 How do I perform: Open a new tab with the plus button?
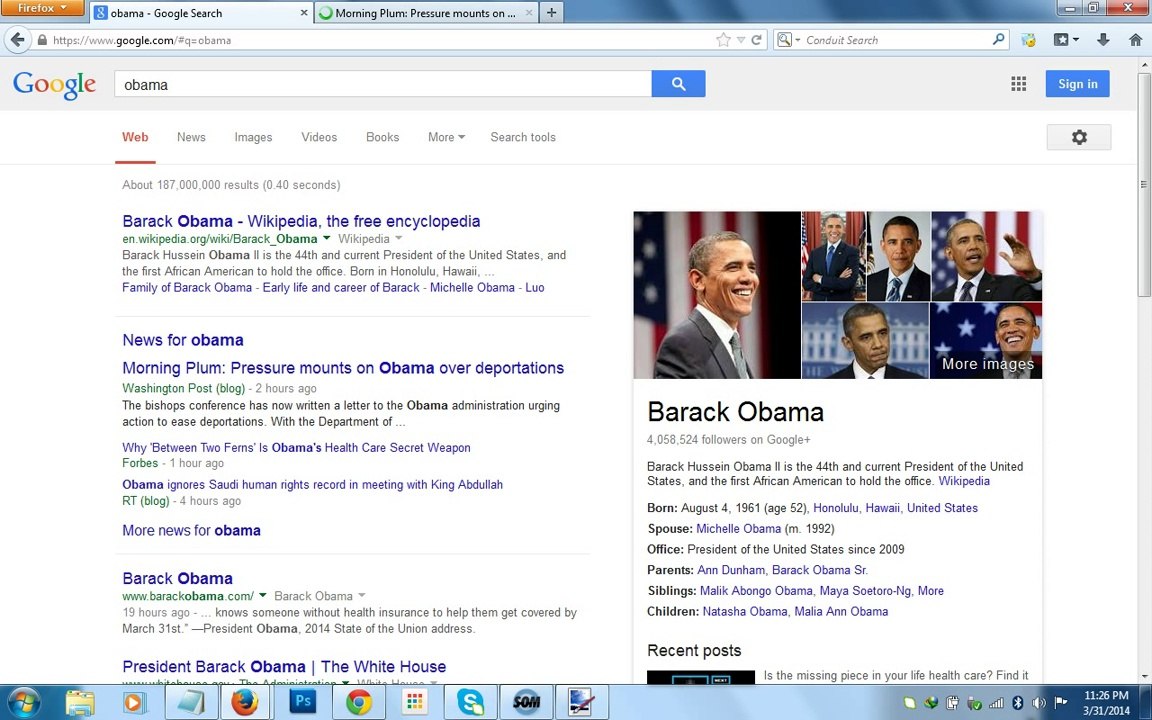(551, 12)
